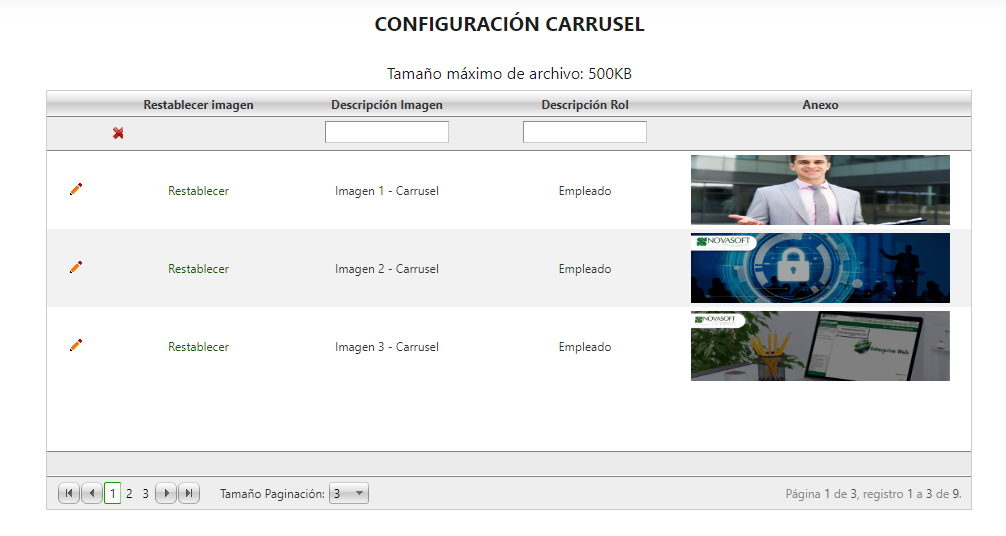The width and height of the screenshot is (1006, 536).
Task: Select page 3 in pager
Action: [x=146, y=494]
